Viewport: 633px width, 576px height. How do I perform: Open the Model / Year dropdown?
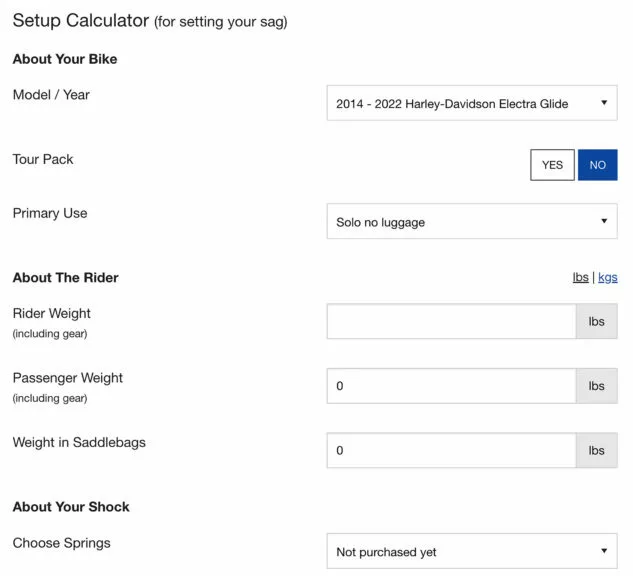pos(472,103)
